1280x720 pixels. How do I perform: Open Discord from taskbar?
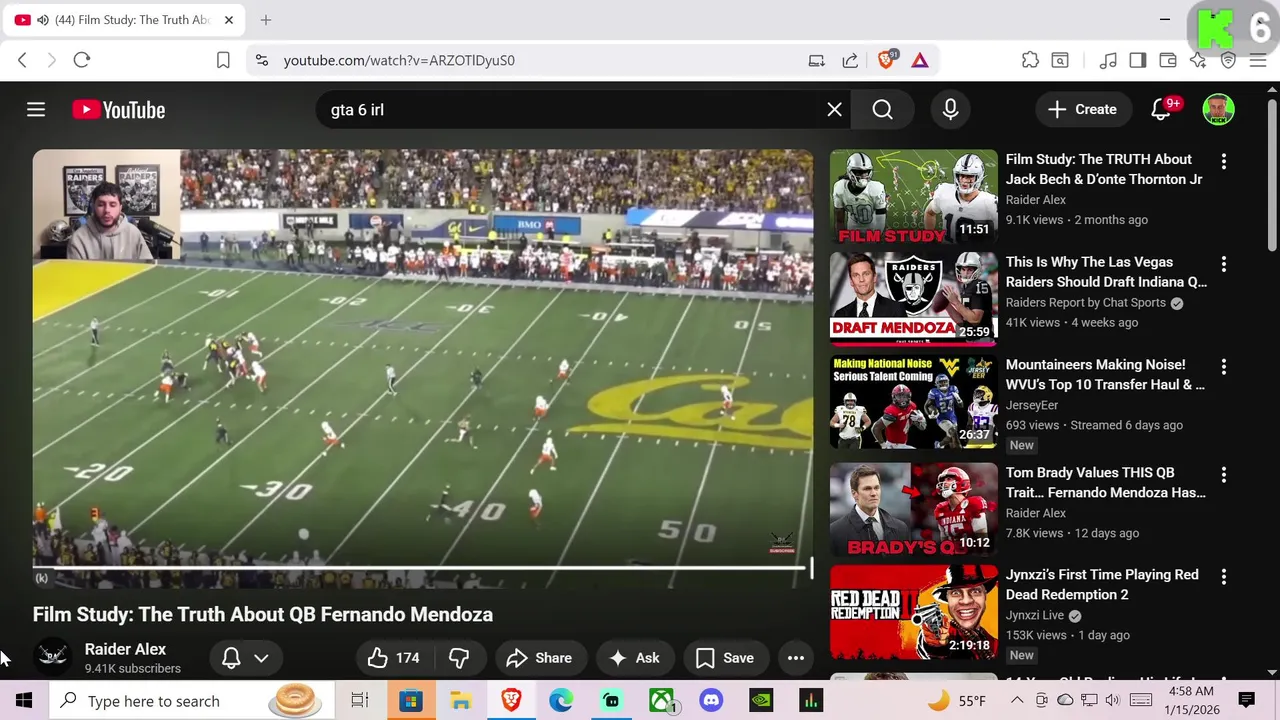point(711,701)
